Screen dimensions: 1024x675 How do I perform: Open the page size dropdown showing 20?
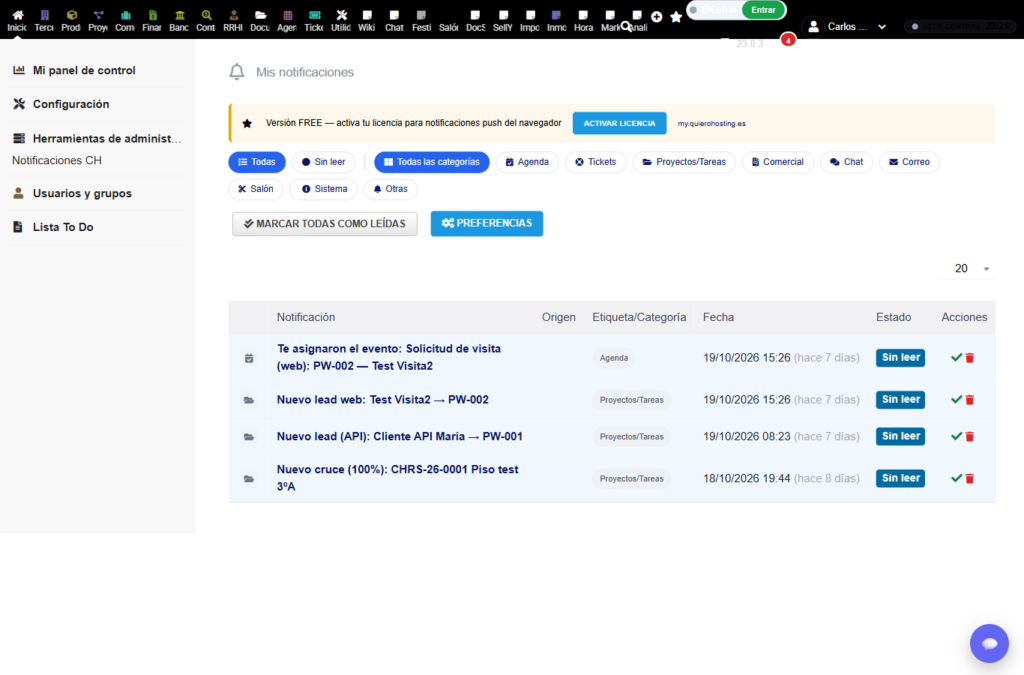pos(967,268)
